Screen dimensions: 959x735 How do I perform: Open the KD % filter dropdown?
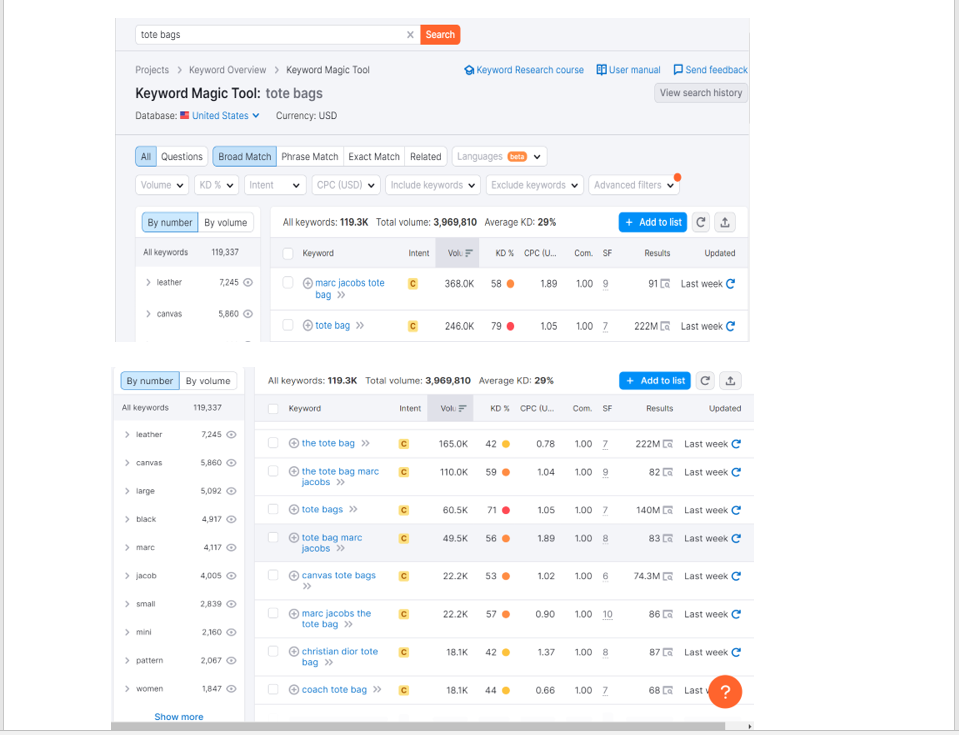click(217, 185)
